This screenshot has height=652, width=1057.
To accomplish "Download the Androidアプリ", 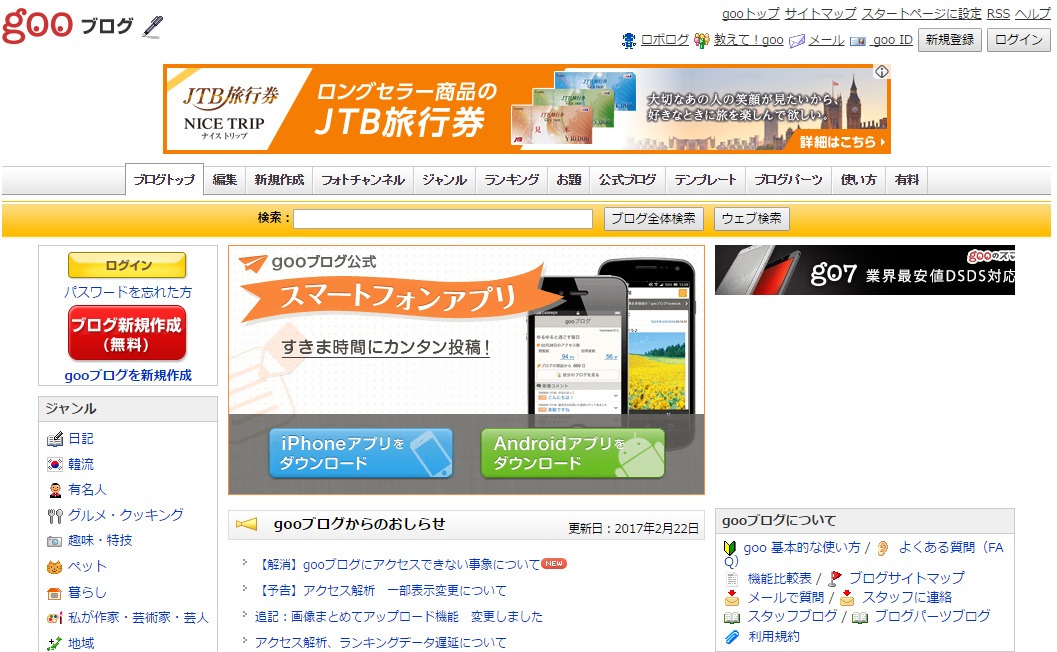I will (573, 453).
